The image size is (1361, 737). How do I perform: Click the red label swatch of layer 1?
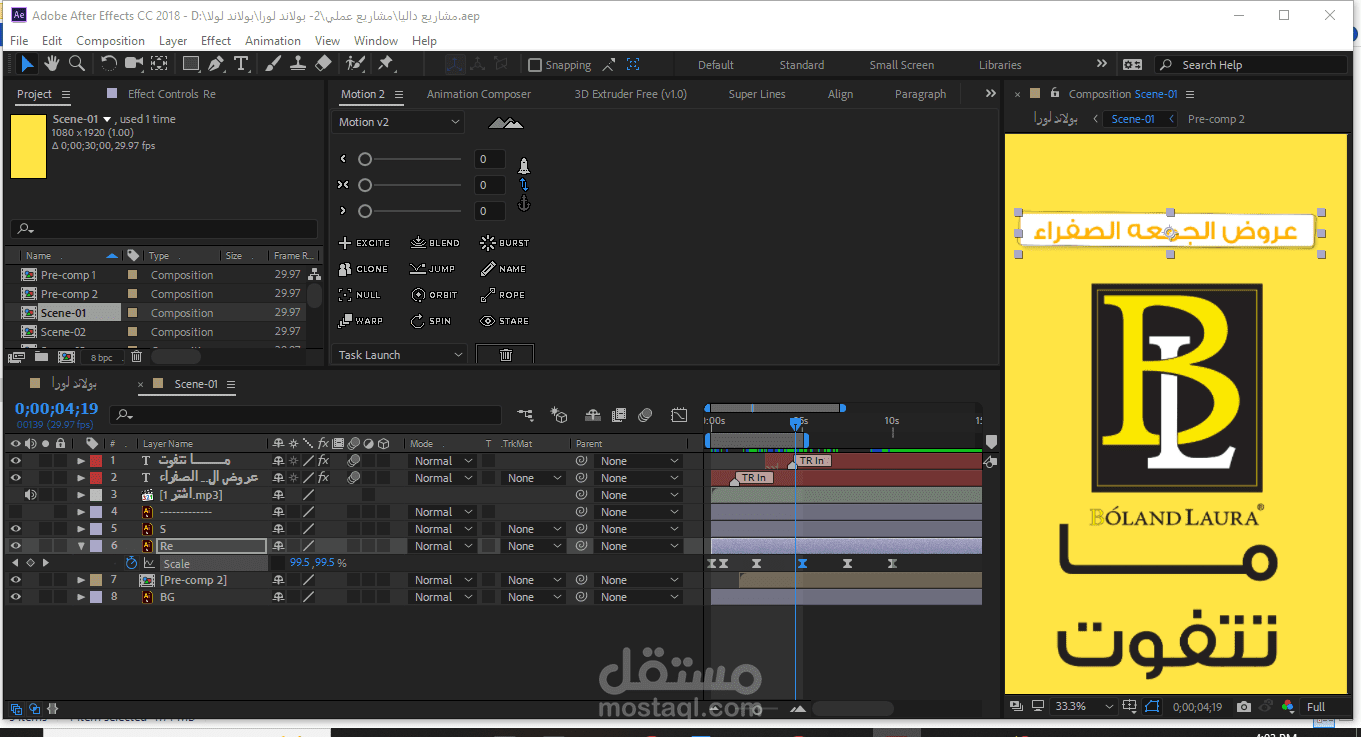pos(96,461)
